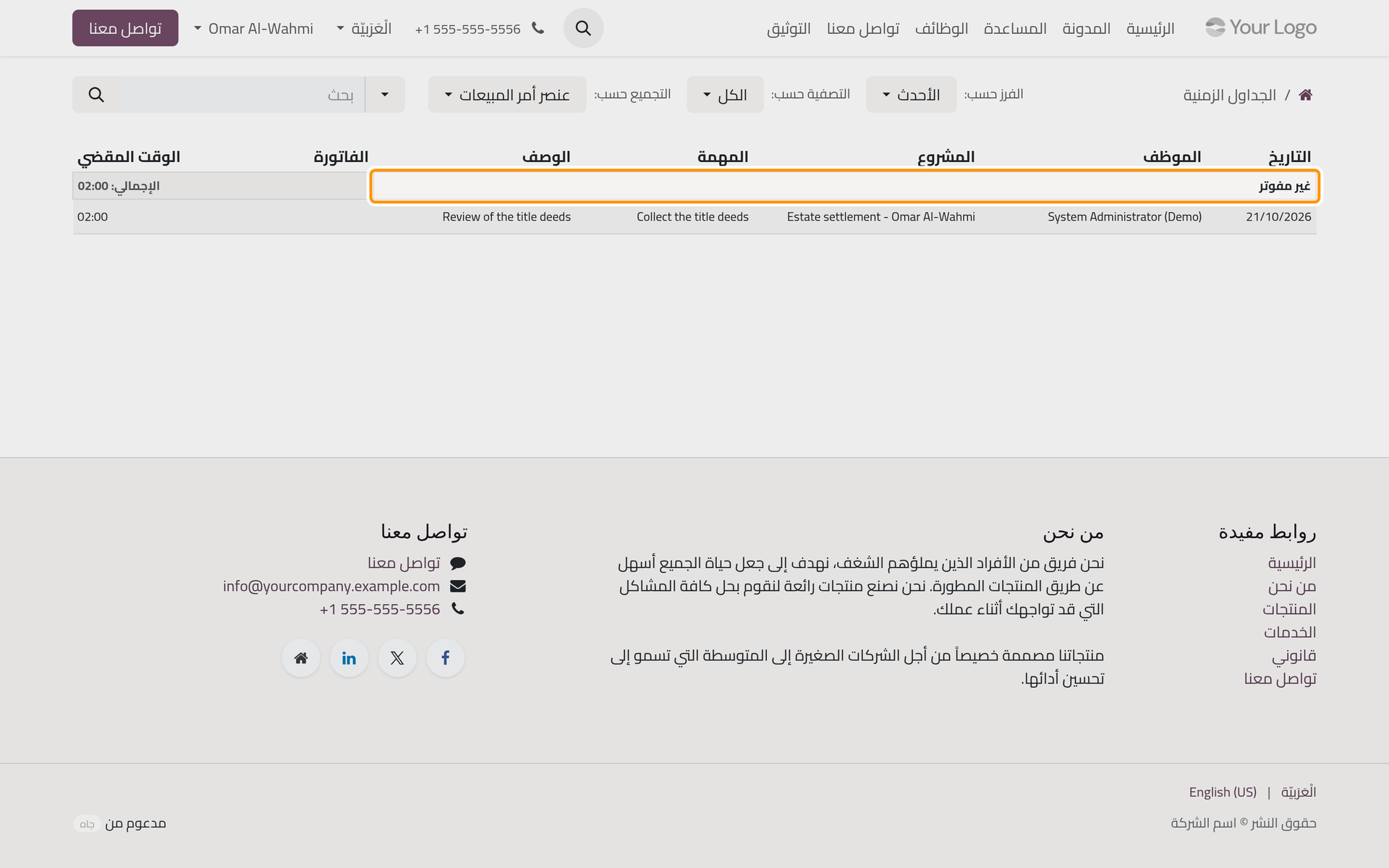
Task: Click the footer home round icon
Action: (301, 658)
